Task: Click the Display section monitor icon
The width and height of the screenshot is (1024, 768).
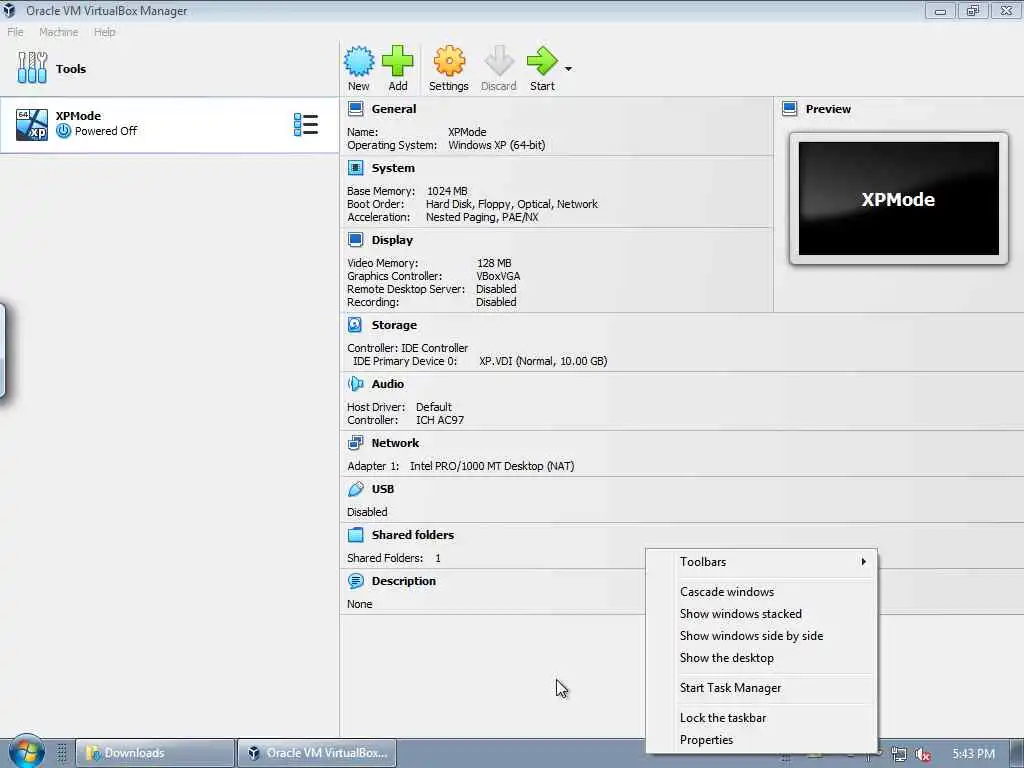Action: pyautogui.click(x=355, y=240)
